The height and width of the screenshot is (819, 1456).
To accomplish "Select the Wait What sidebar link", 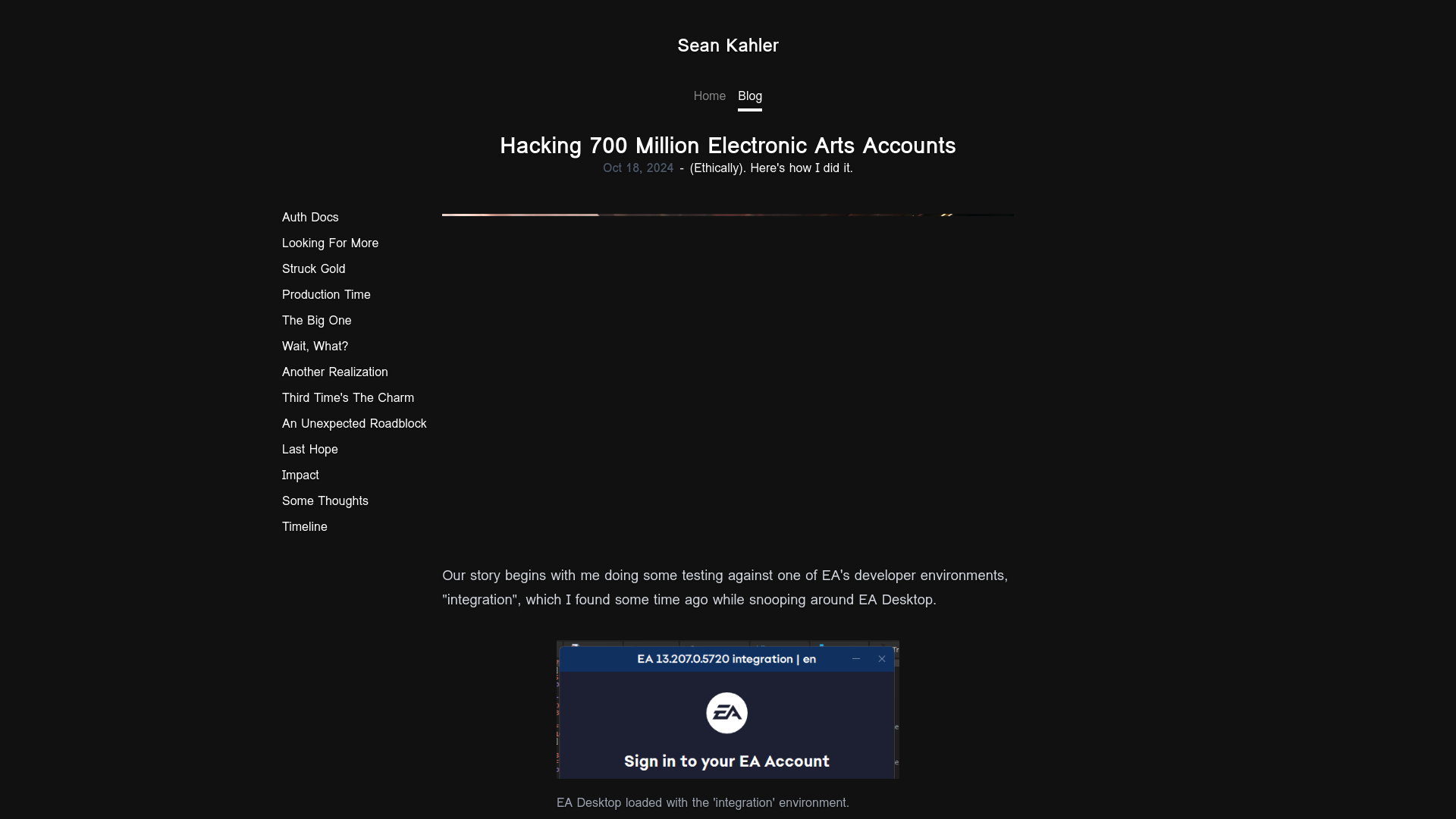I will [315, 346].
